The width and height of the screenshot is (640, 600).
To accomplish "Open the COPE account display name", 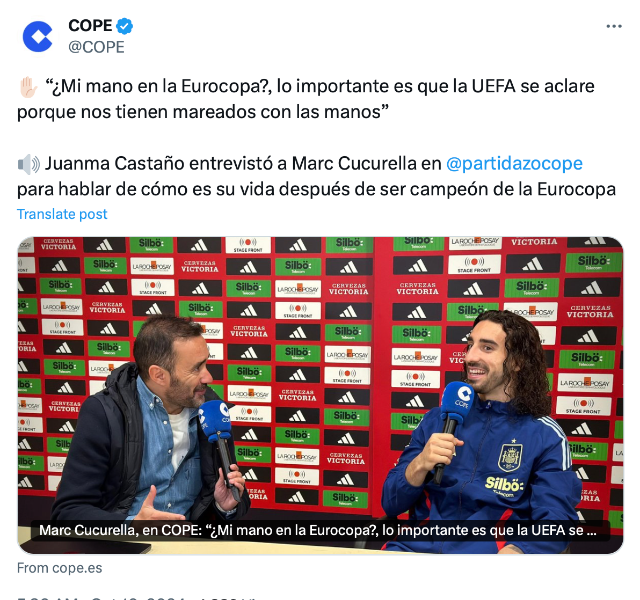I will tap(90, 26).
